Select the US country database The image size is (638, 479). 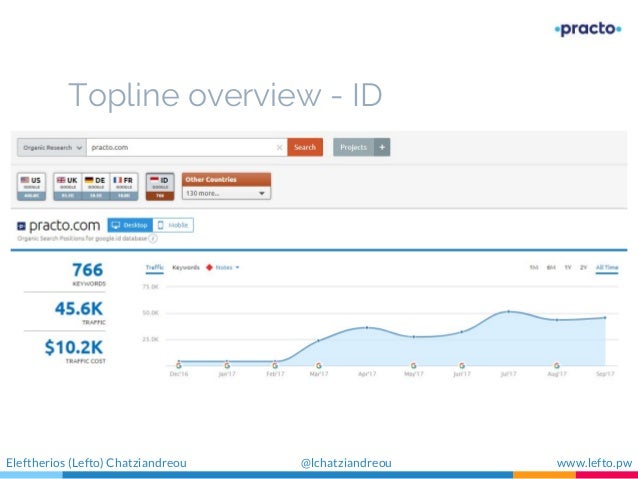[x=31, y=186]
